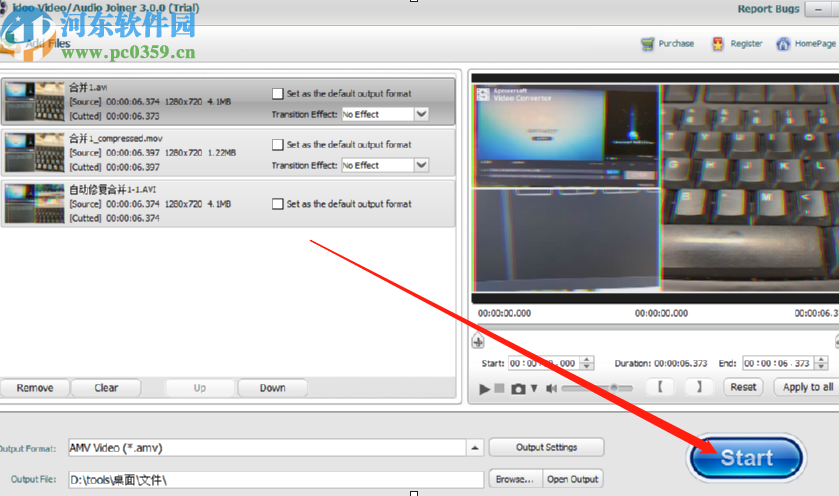Click the End time input field

point(779,363)
